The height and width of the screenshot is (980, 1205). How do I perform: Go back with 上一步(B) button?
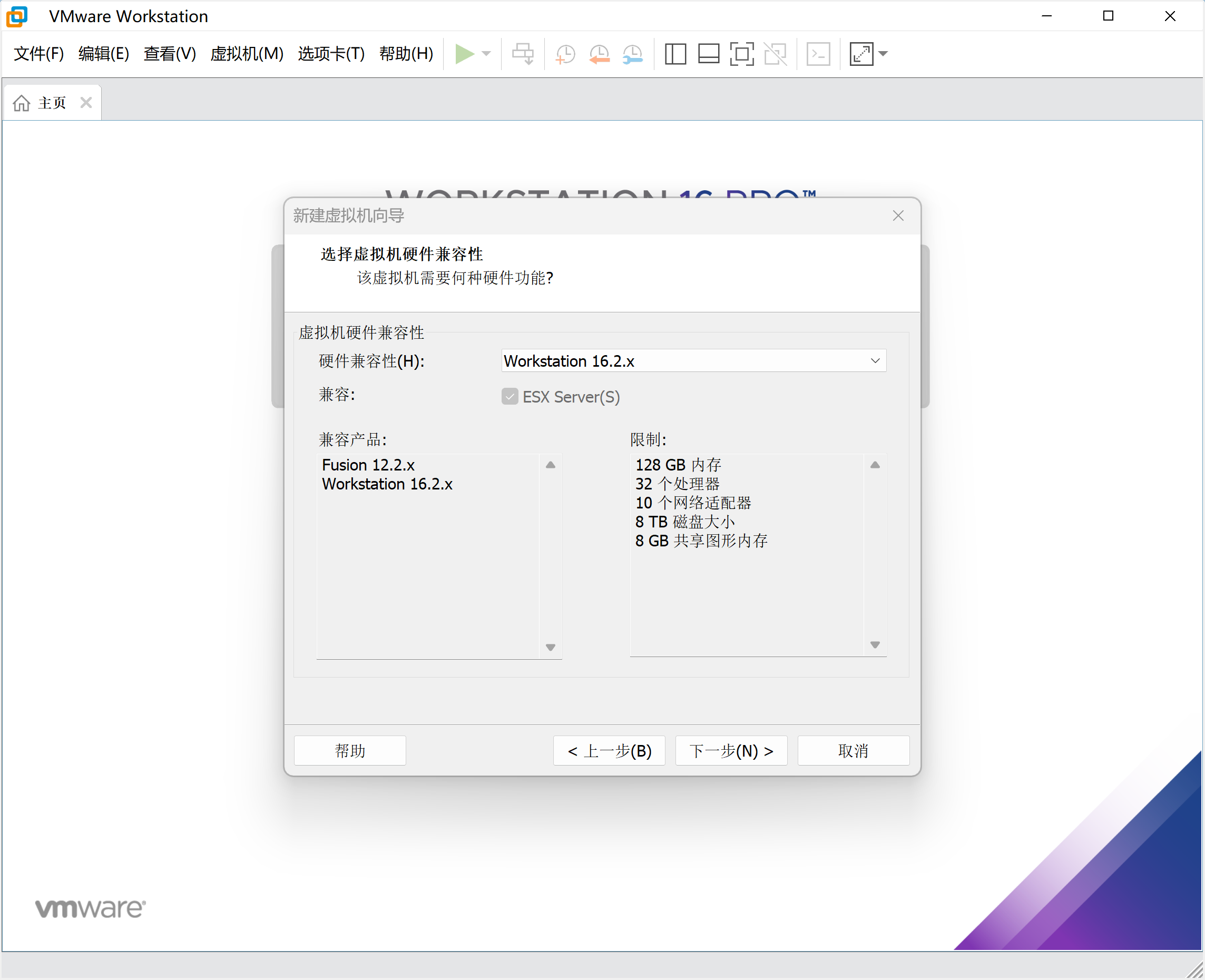(609, 751)
